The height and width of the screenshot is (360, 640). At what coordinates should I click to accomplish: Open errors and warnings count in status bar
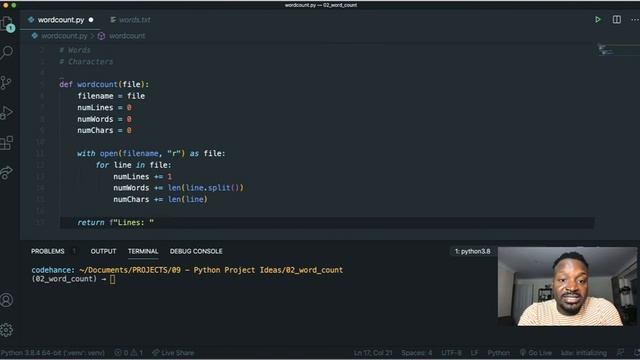[129, 353]
